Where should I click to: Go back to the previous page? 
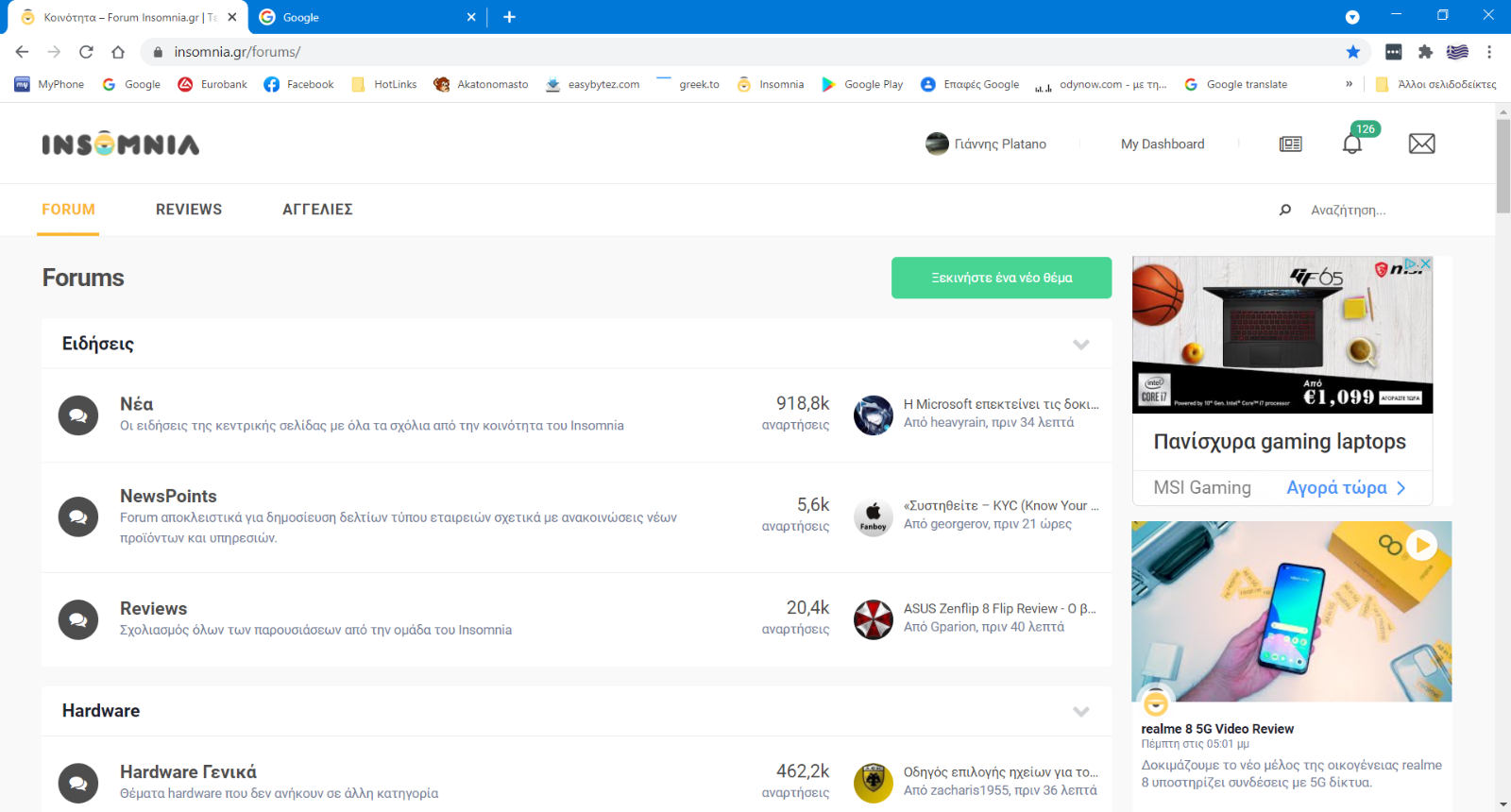23,52
